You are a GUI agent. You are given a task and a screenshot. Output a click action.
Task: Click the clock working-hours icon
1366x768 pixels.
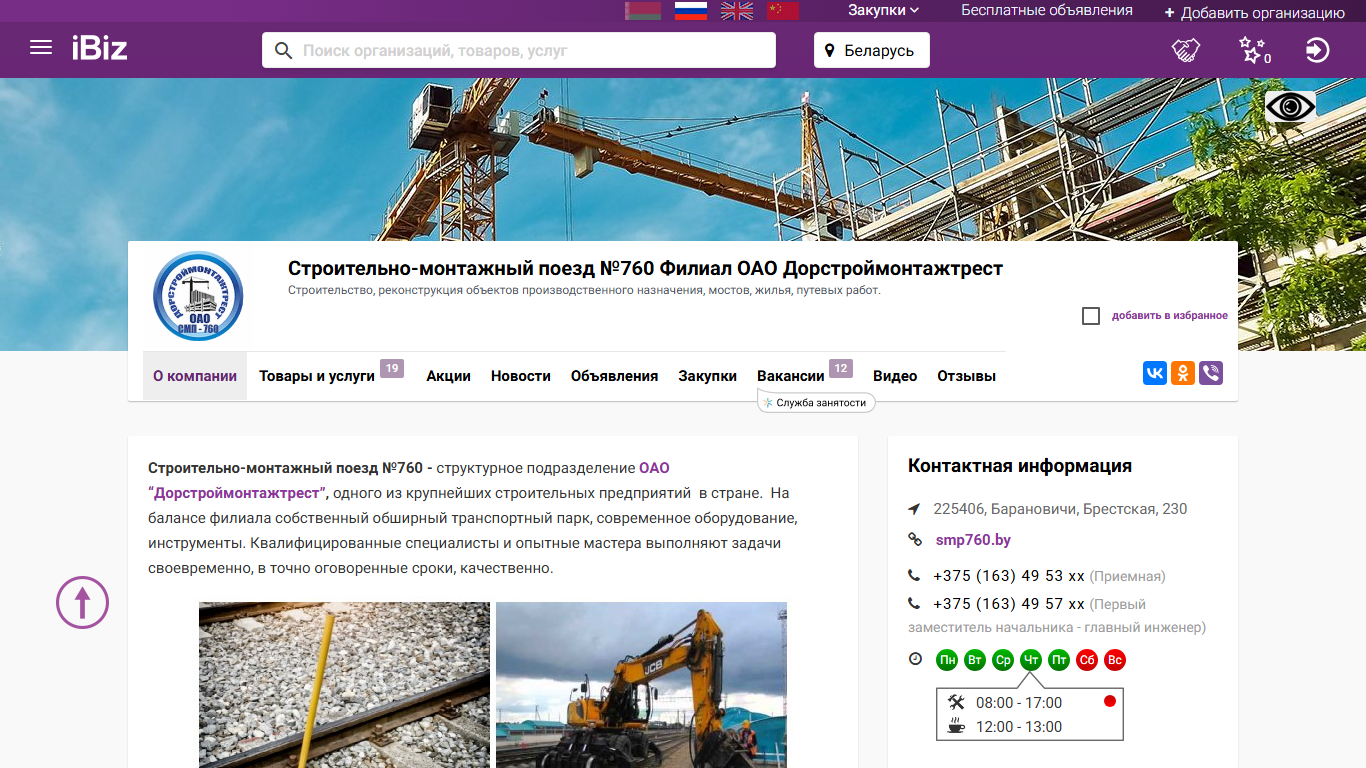tap(915, 659)
